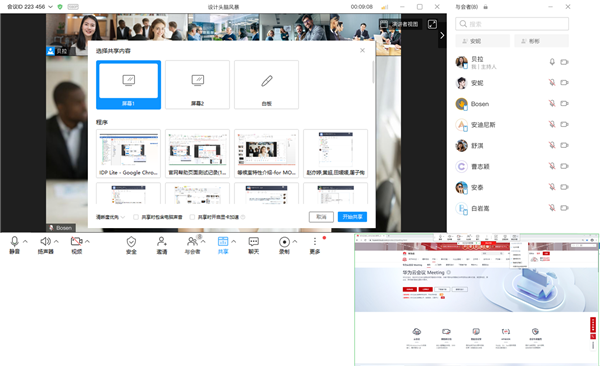Expand the arrow next to 静音 mic button
Image resolution: width=600 pixels, height=366 pixels.
click(x=25, y=242)
